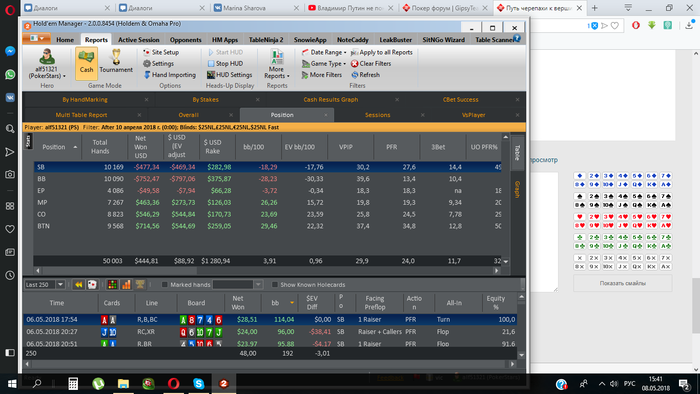Open Sessions report tab
Image resolution: width=700 pixels, height=394 pixels.
tap(378, 115)
